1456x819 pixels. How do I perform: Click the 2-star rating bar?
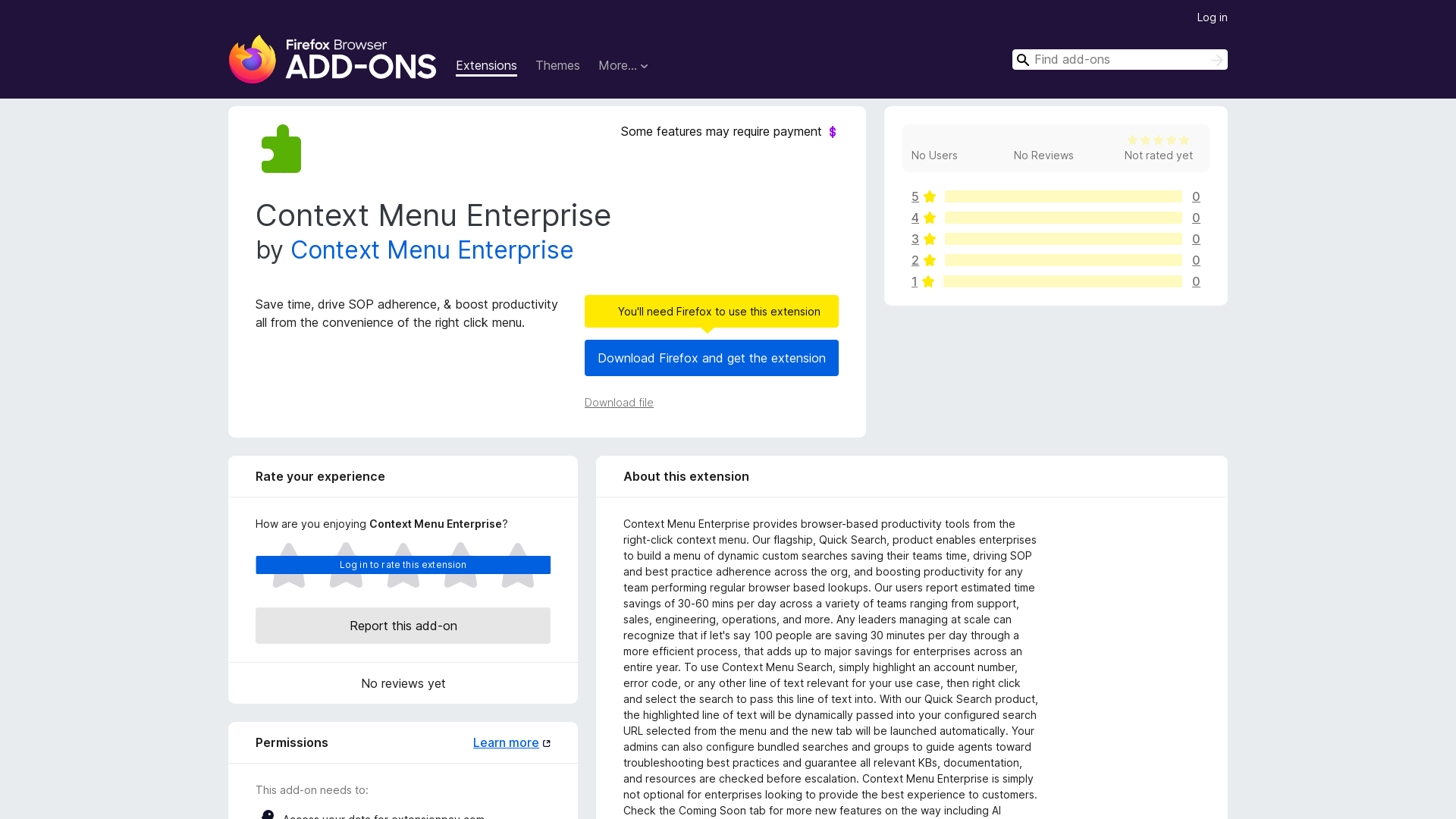tap(1063, 260)
